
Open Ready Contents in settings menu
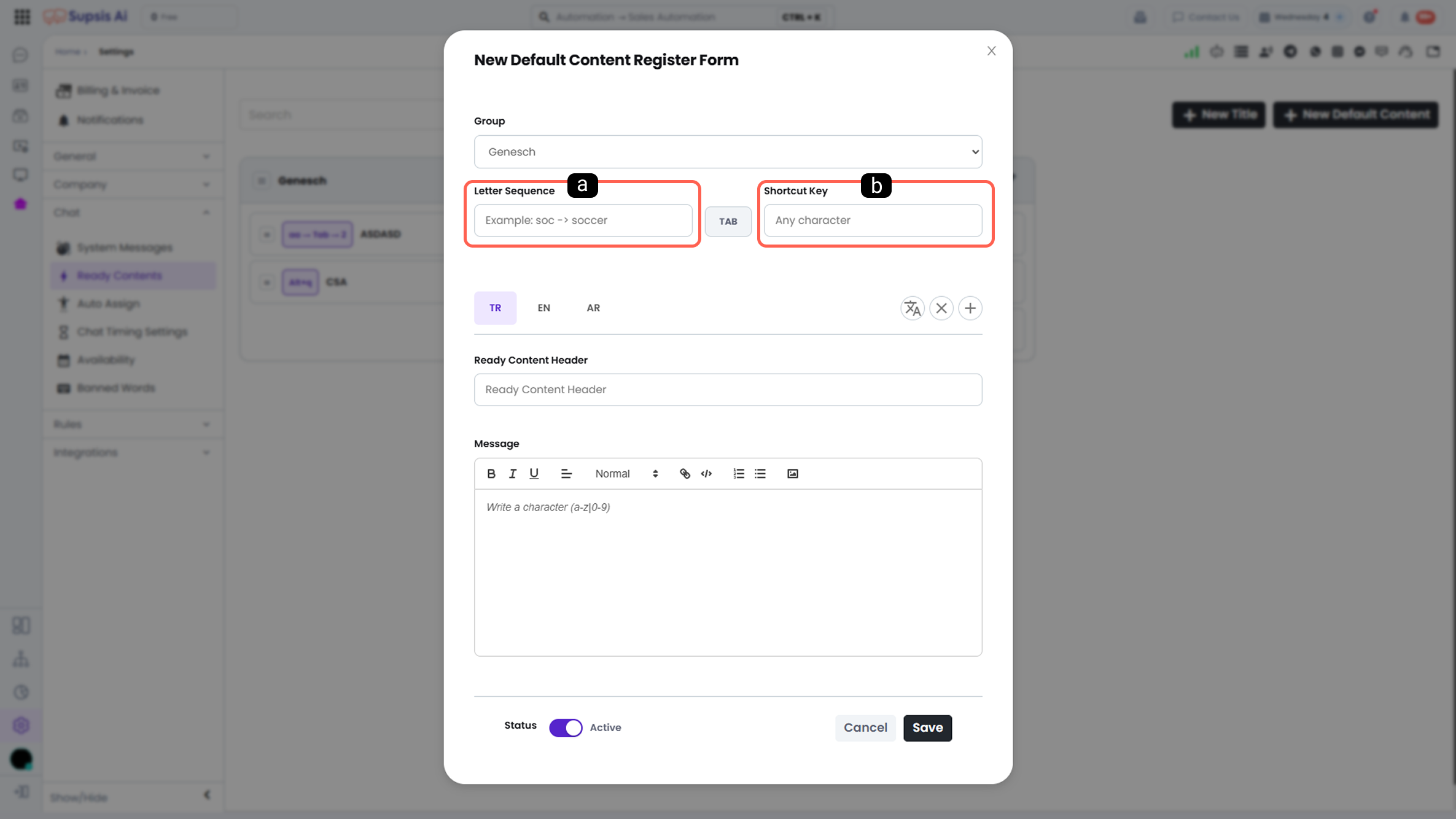(133, 276)
